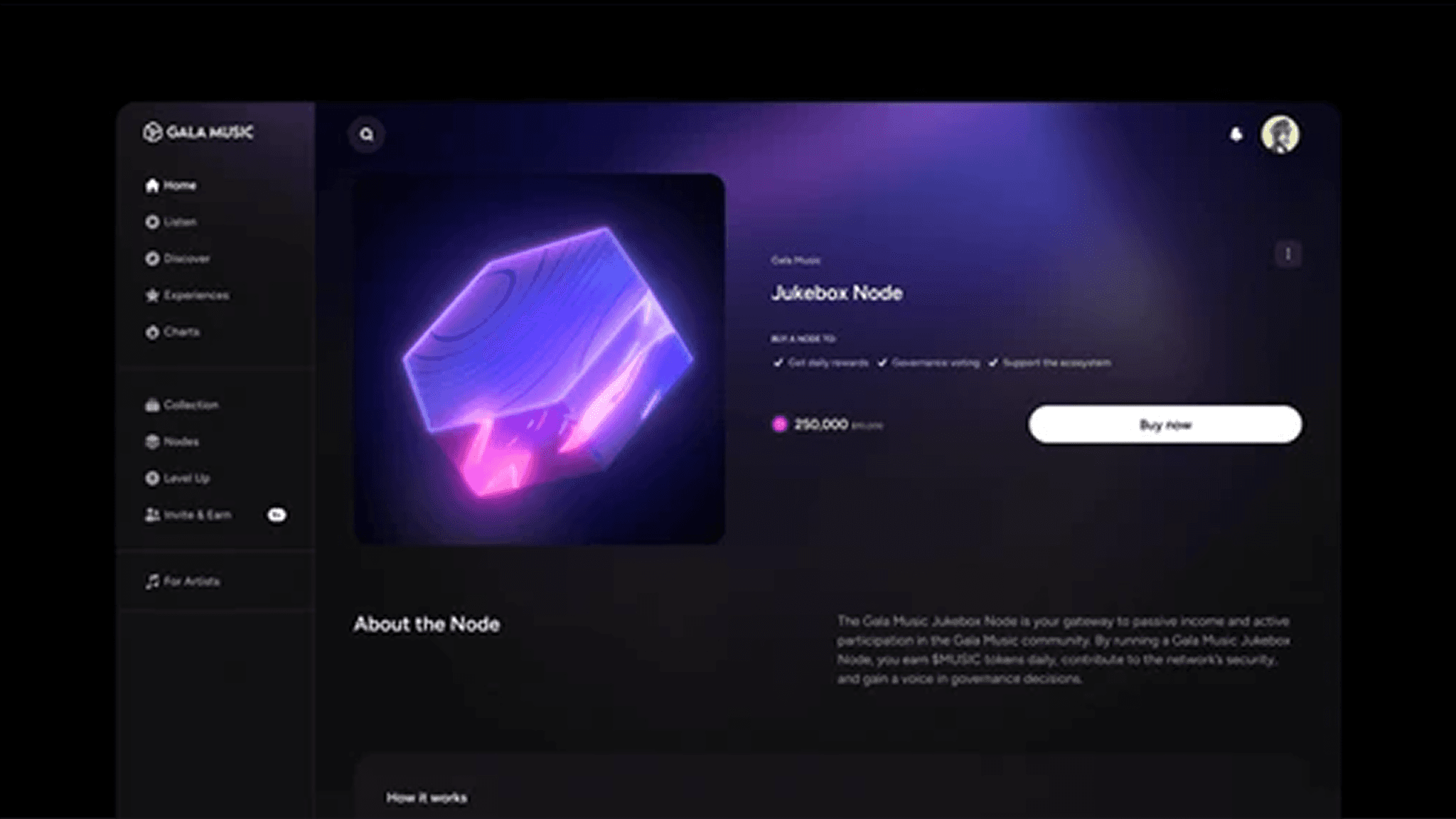Open the Listen section
This screenshot has height=819, width=1456.
171,222
